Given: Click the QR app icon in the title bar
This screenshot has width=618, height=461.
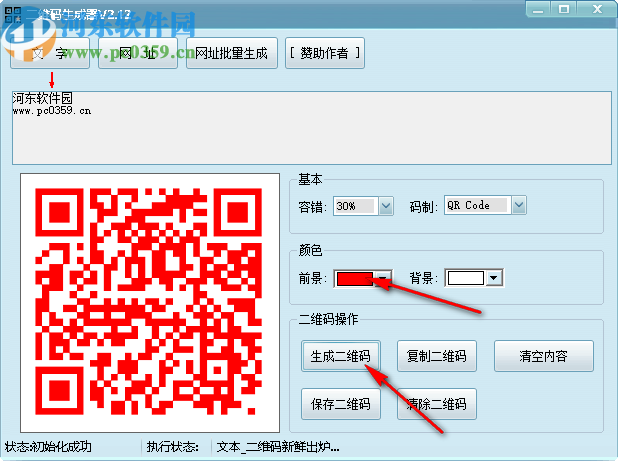Looking at the screenshot, I should (x=13, y=15).
